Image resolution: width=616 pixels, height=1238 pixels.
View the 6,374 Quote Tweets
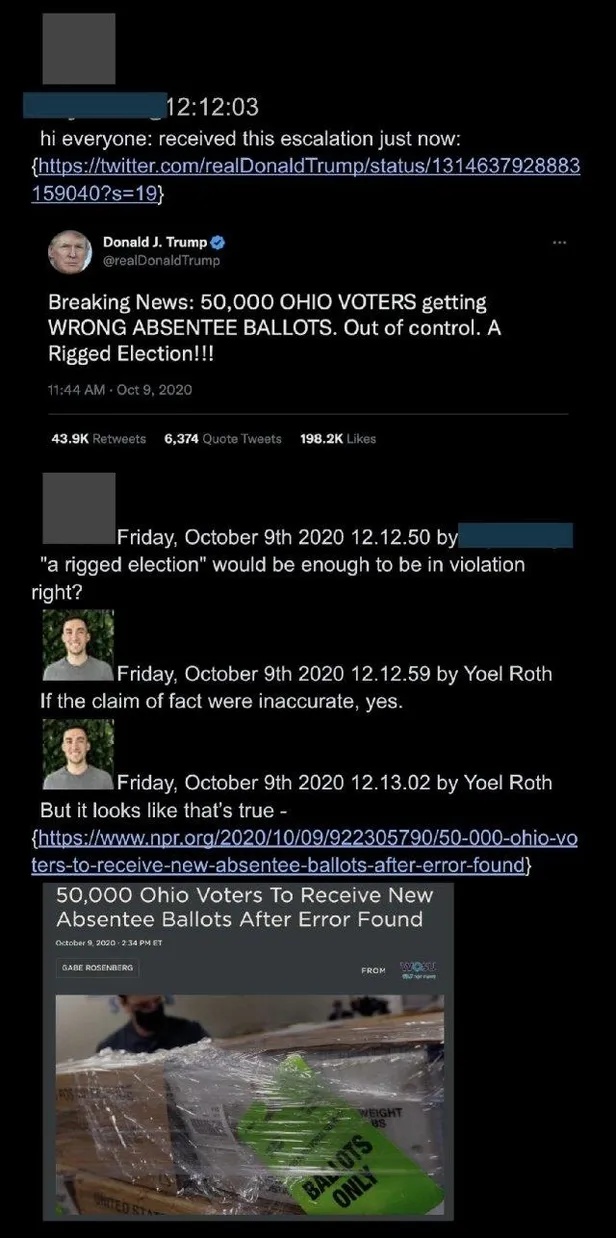pos(223,438)
